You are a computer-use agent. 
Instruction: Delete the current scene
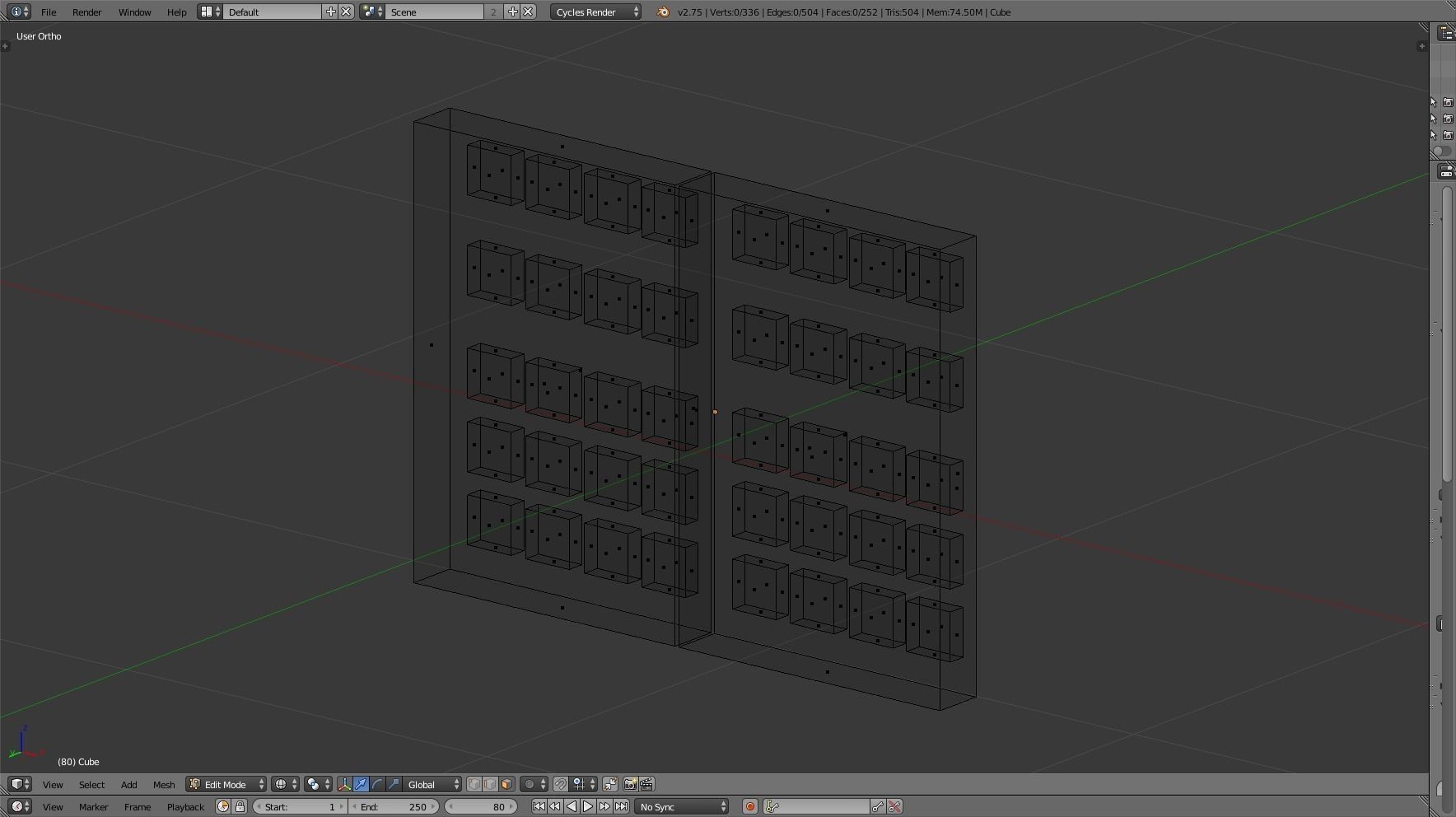pos(529,12)
